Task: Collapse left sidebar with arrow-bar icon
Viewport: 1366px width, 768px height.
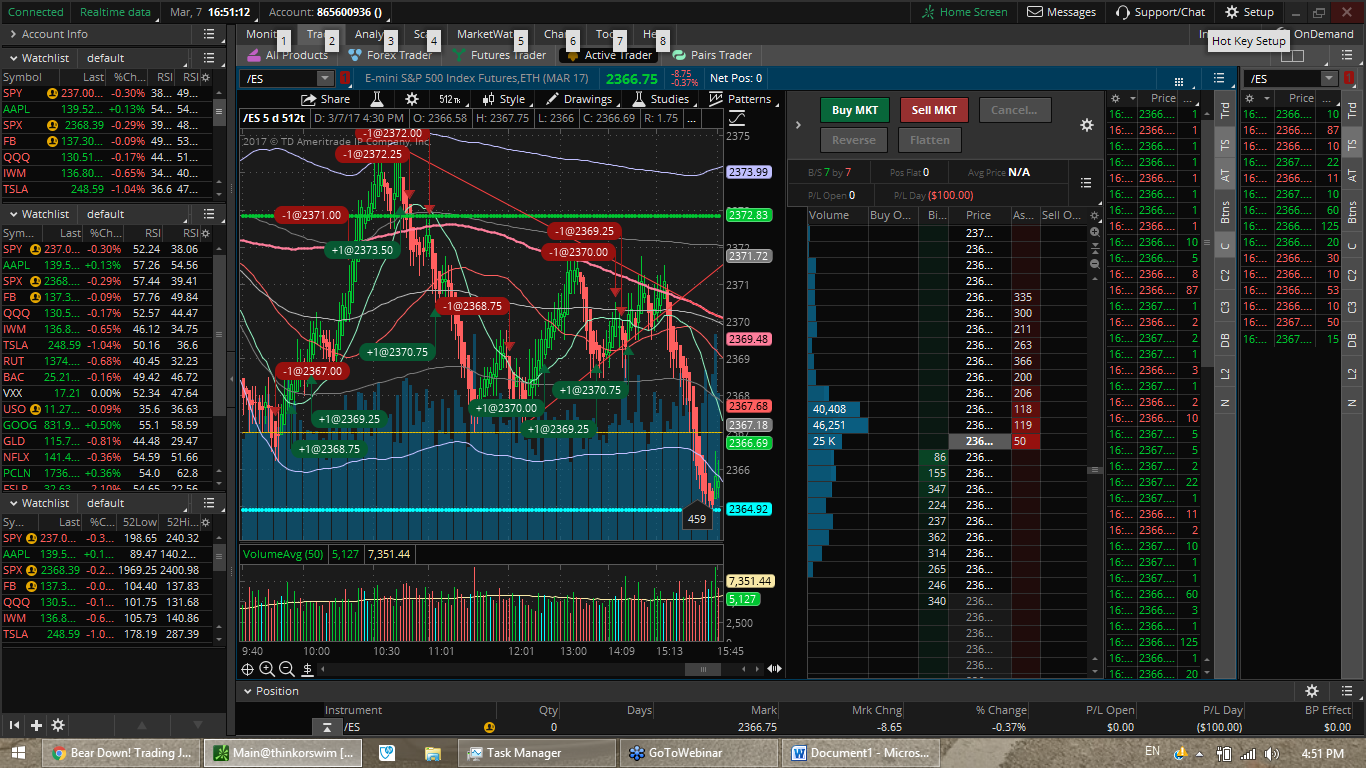Action: [x=15, y=725]
